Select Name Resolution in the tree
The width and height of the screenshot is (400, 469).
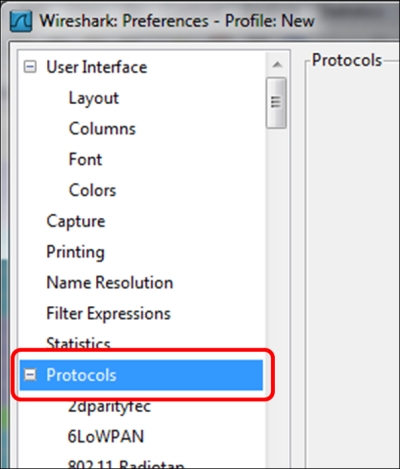(110, 283)
